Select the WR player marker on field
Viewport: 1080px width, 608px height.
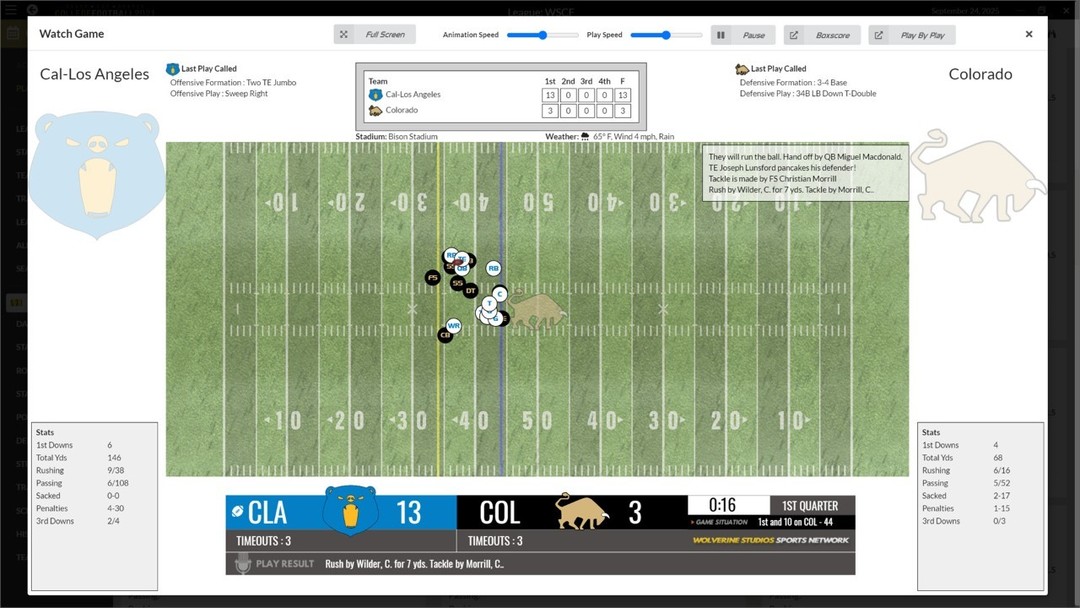tap(453, 325)
